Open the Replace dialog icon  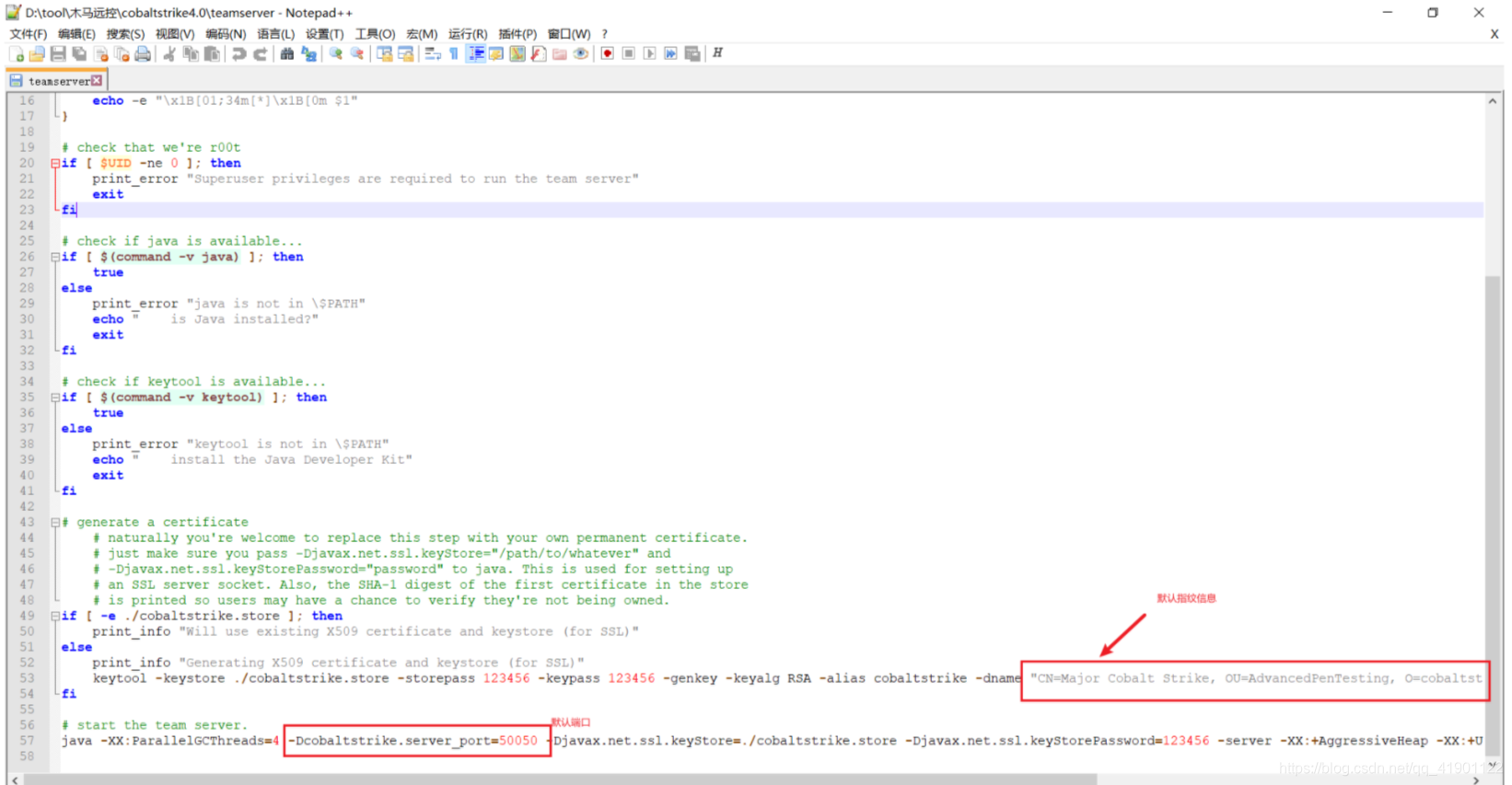tap(308, 54)
